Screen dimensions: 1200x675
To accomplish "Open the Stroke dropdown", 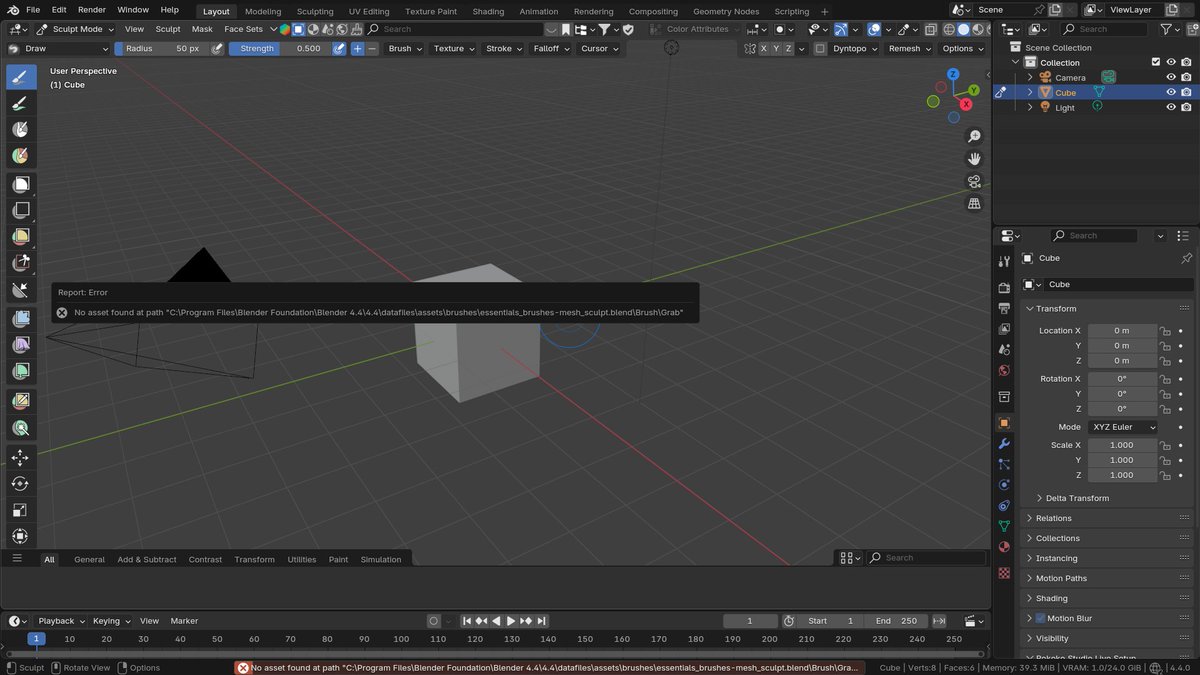I will click(504, 48).
